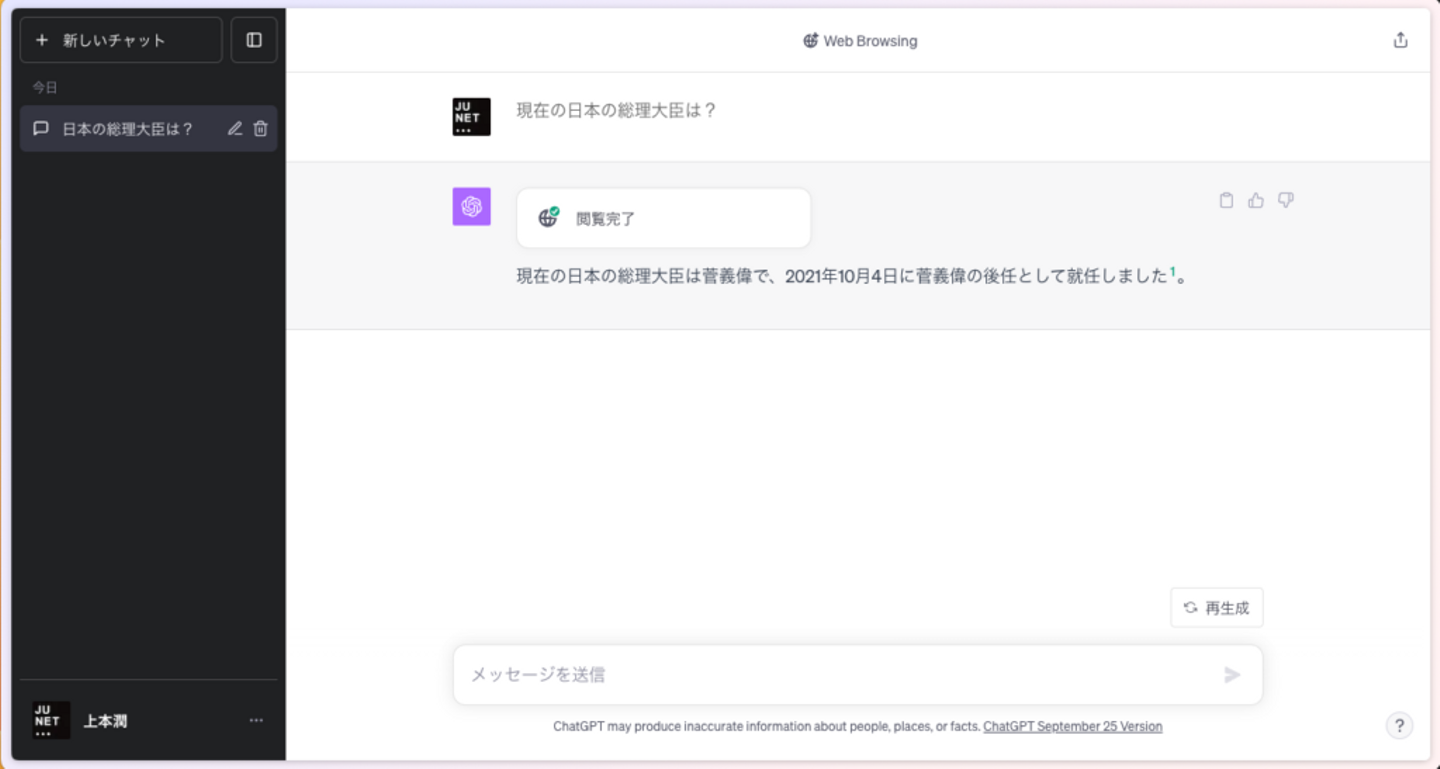Expand the 閲覧完了 browsing details

(663, 218)
